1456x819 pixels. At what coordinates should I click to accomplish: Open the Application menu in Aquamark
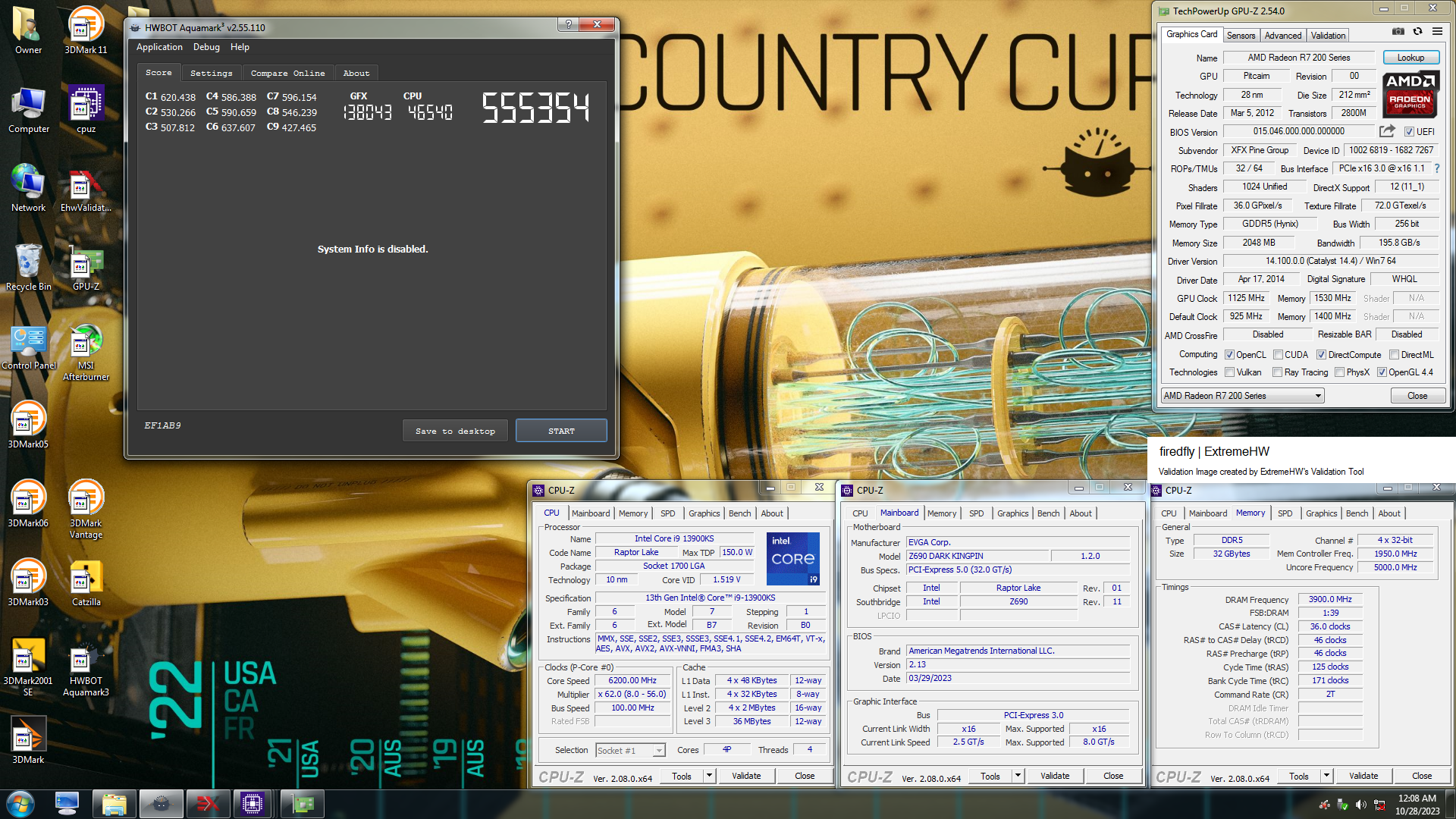click(159, 47)
